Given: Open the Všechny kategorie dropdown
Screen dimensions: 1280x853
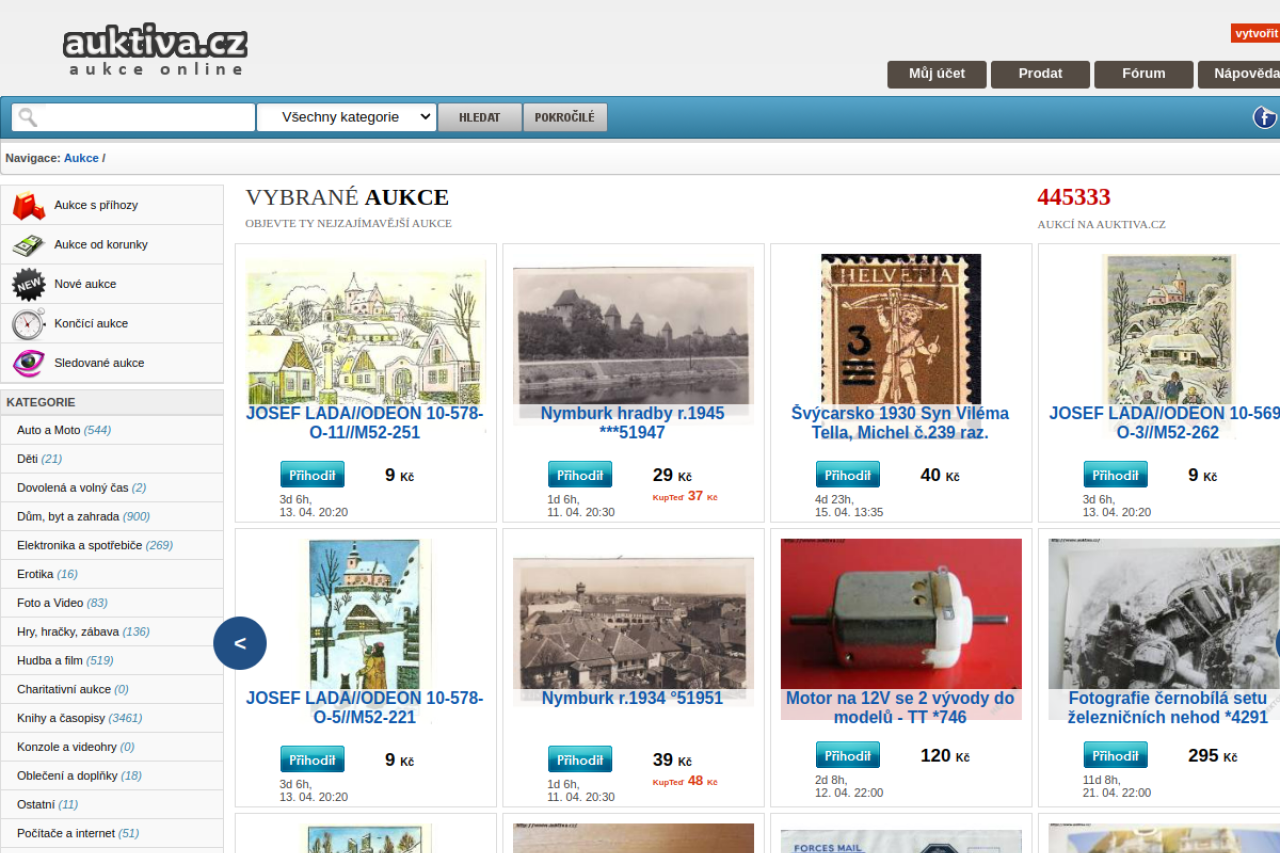Looking at the screenshot, I should pyautogui.click(x=346, y=117).
